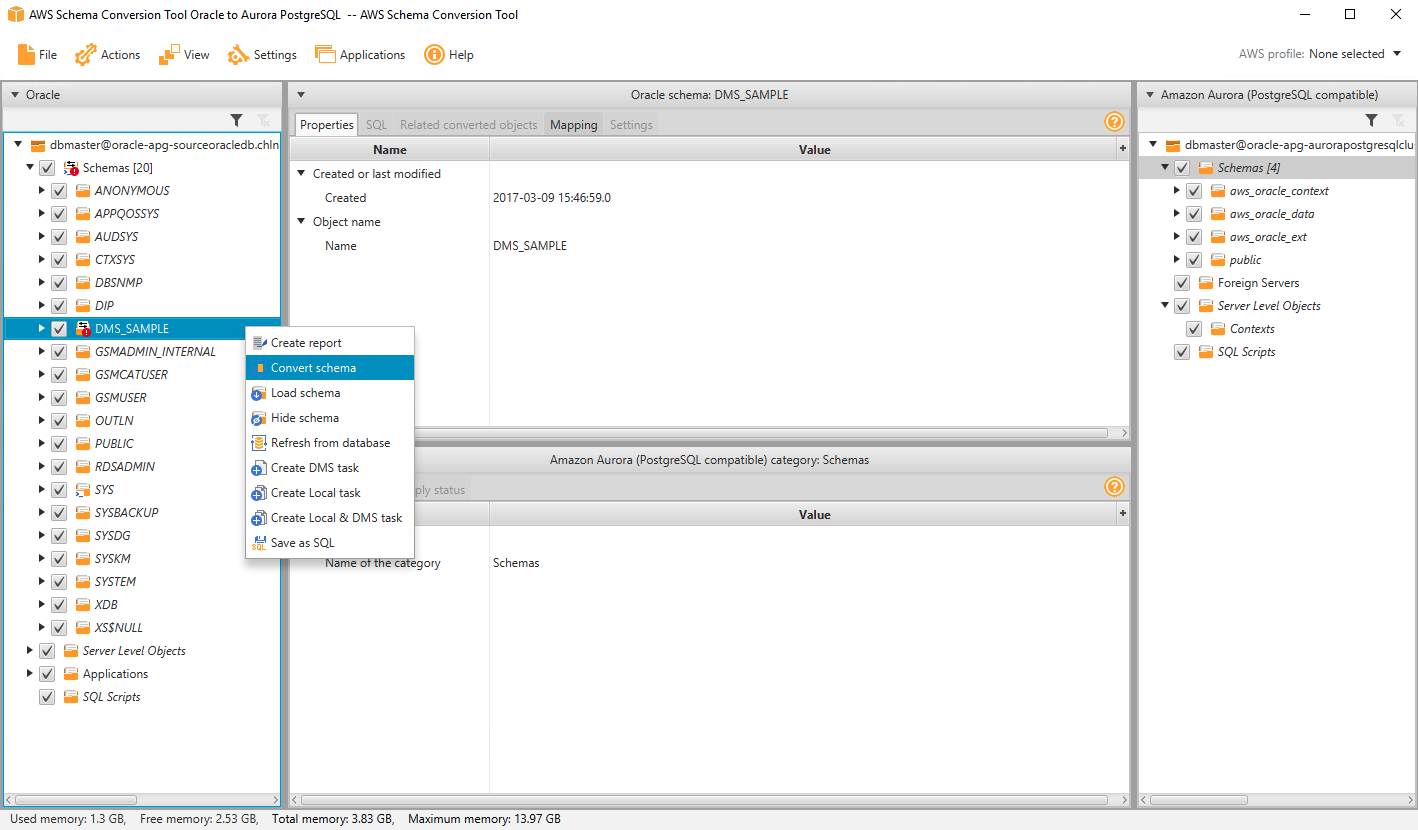Click the filter icon in the Amazon Aurora panel
Image resolution: width=1418 pixels, height=830 pixels.
click(x=1372, y=120)
